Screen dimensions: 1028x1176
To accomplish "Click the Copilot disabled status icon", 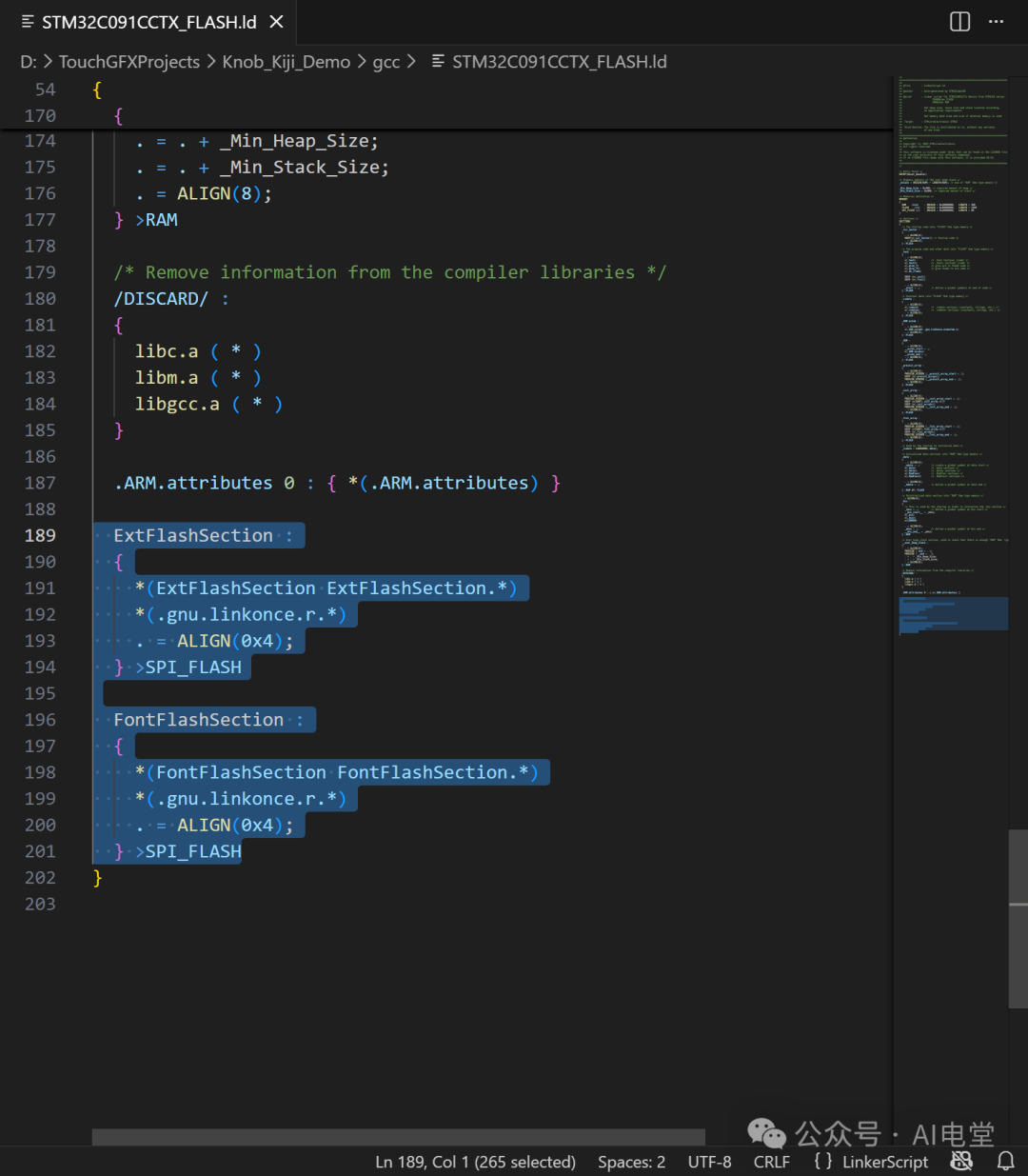I will pos(961,1161).
